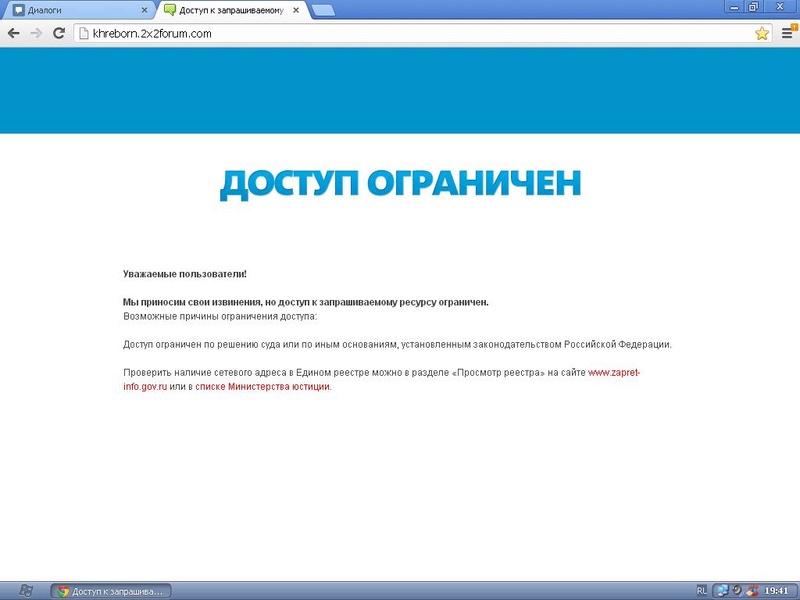Switch to the Диалоги tab
800x600 pixels.
(79, 10)
